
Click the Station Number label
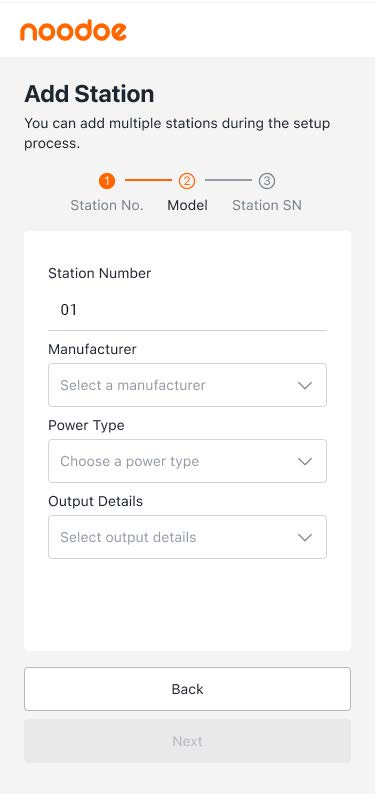[100, 273]
